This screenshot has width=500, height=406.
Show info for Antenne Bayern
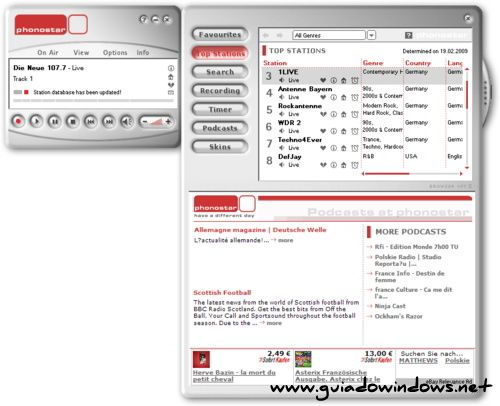pos(333,97)
